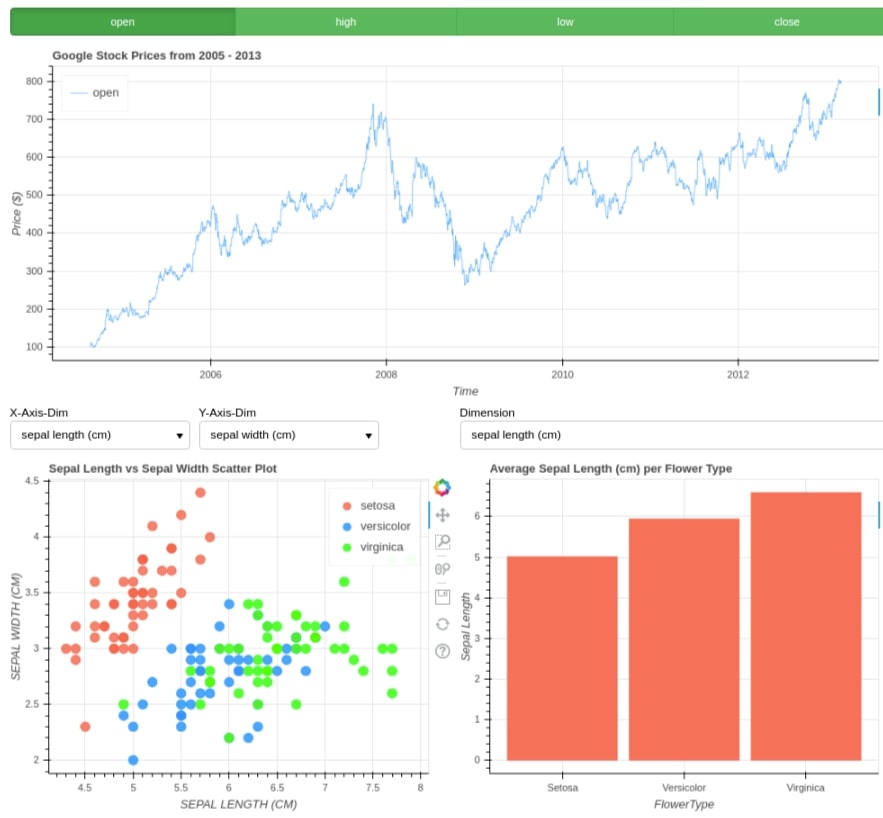This screenshot has height=818, width=883.
Task: Click the '2008' tick label on the time axis
Action: pos(386,374)
